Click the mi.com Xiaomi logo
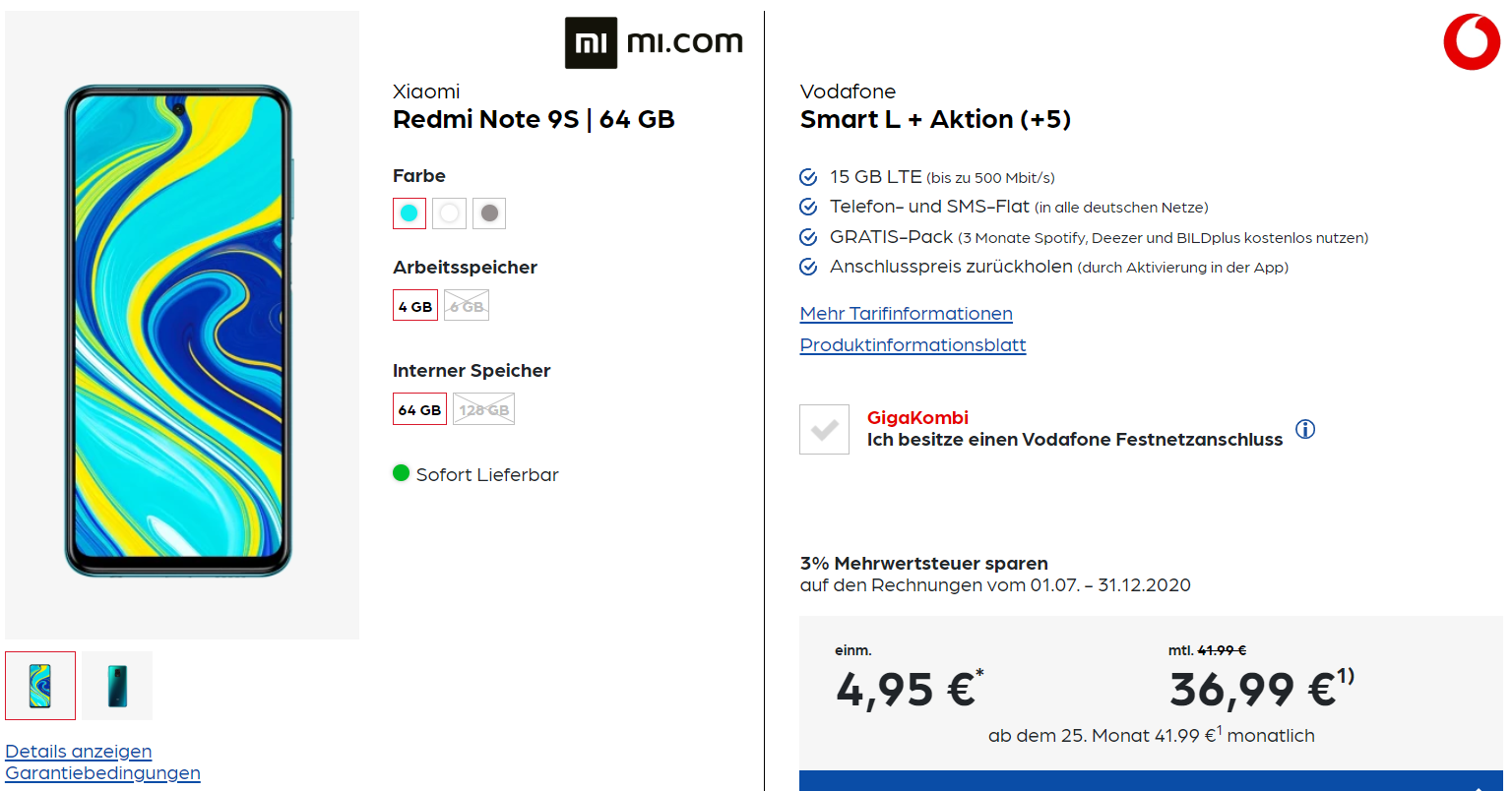 point(654,42)
